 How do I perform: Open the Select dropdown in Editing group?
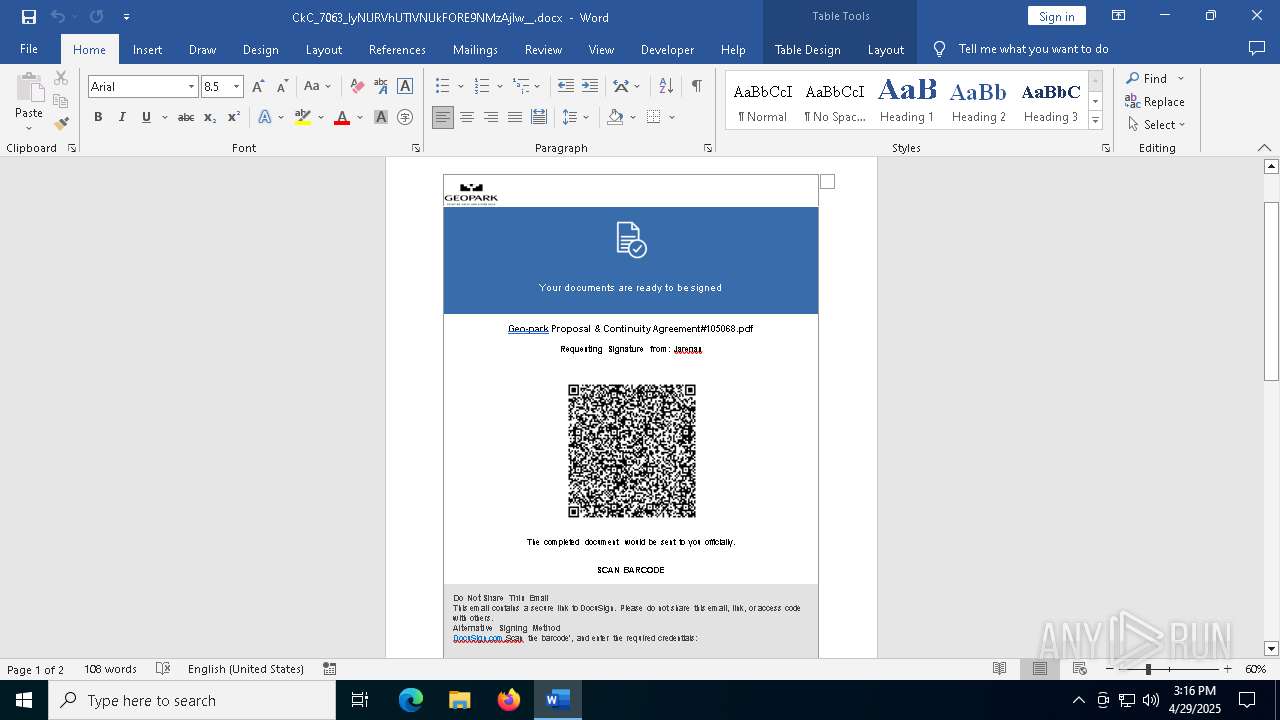(x=1156, y=124)
